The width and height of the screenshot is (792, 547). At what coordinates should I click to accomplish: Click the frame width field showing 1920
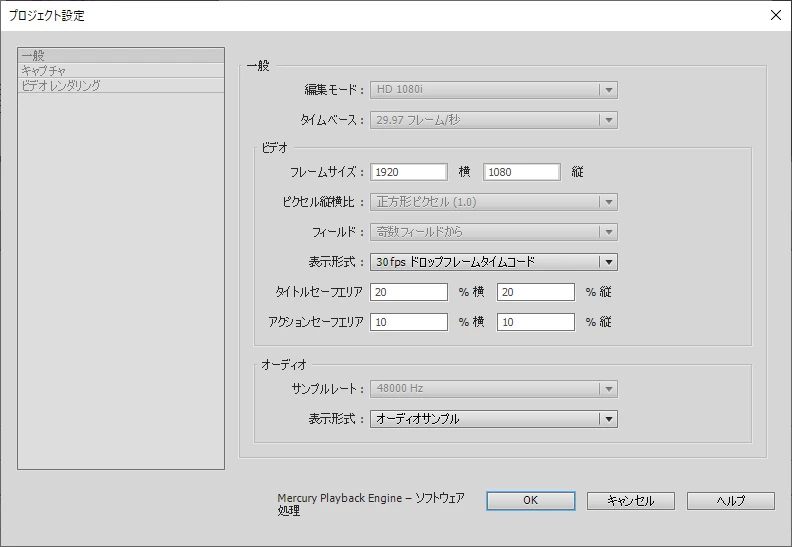[x=409, y=172]
